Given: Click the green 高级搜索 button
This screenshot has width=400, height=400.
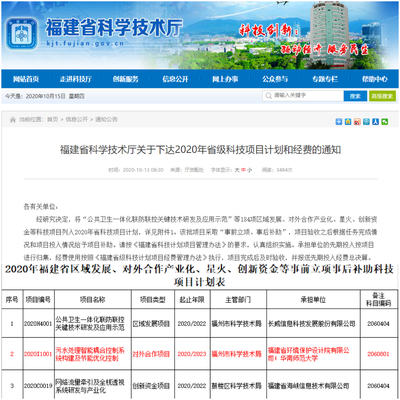Looking at the screenshot, I should (382, 96).
